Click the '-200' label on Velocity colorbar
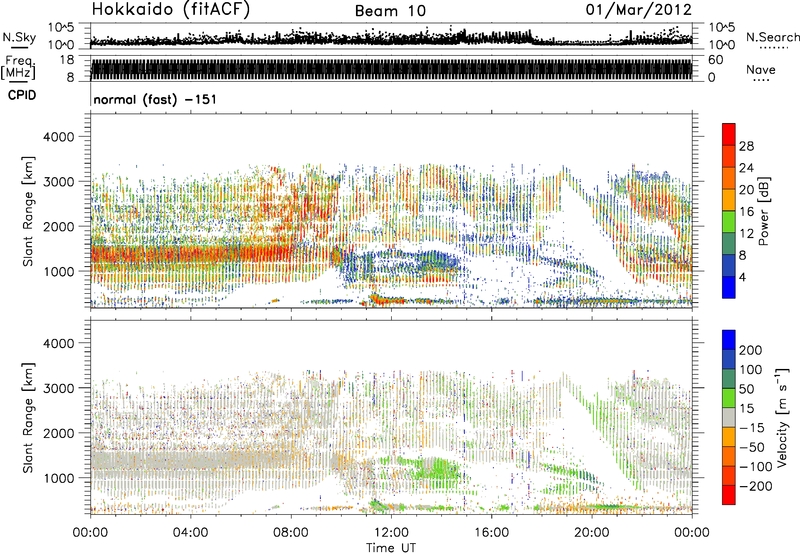The width and height of the screenshot is (800, 554). 756,486
